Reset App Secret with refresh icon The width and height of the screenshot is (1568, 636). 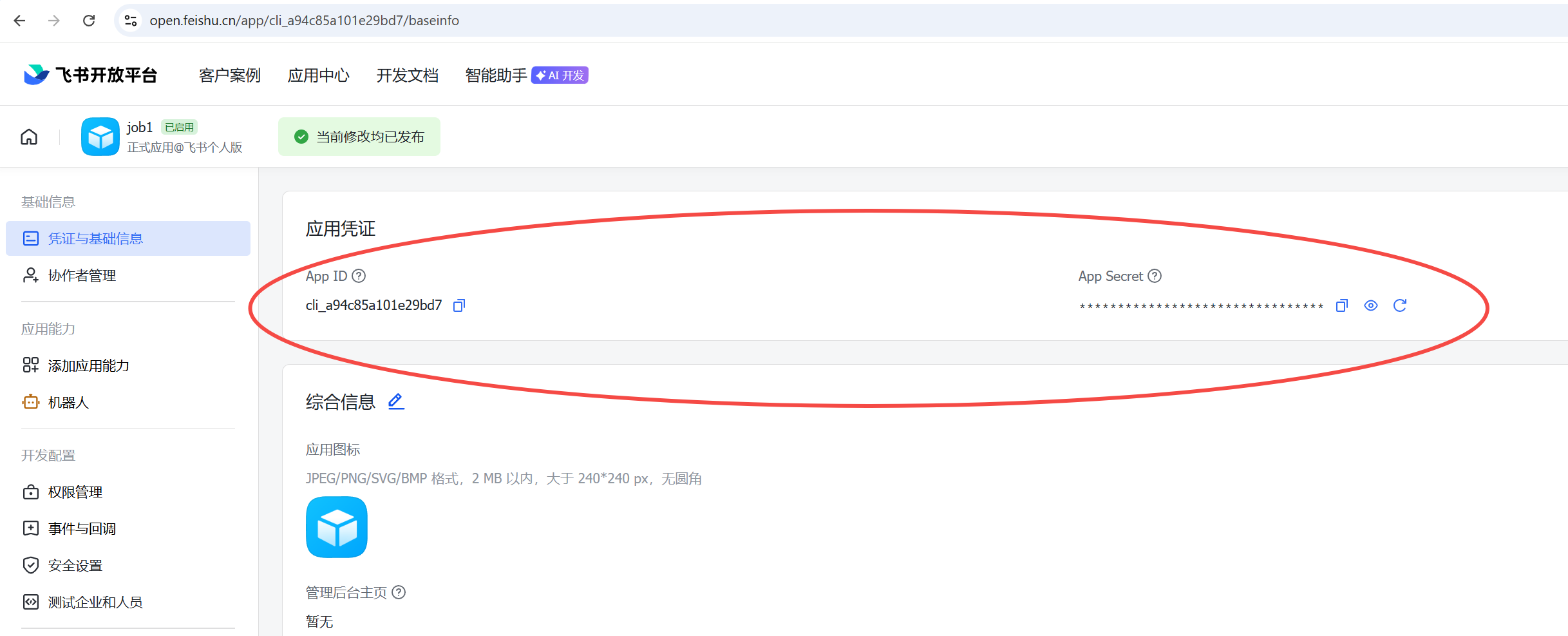point(1400,305)
